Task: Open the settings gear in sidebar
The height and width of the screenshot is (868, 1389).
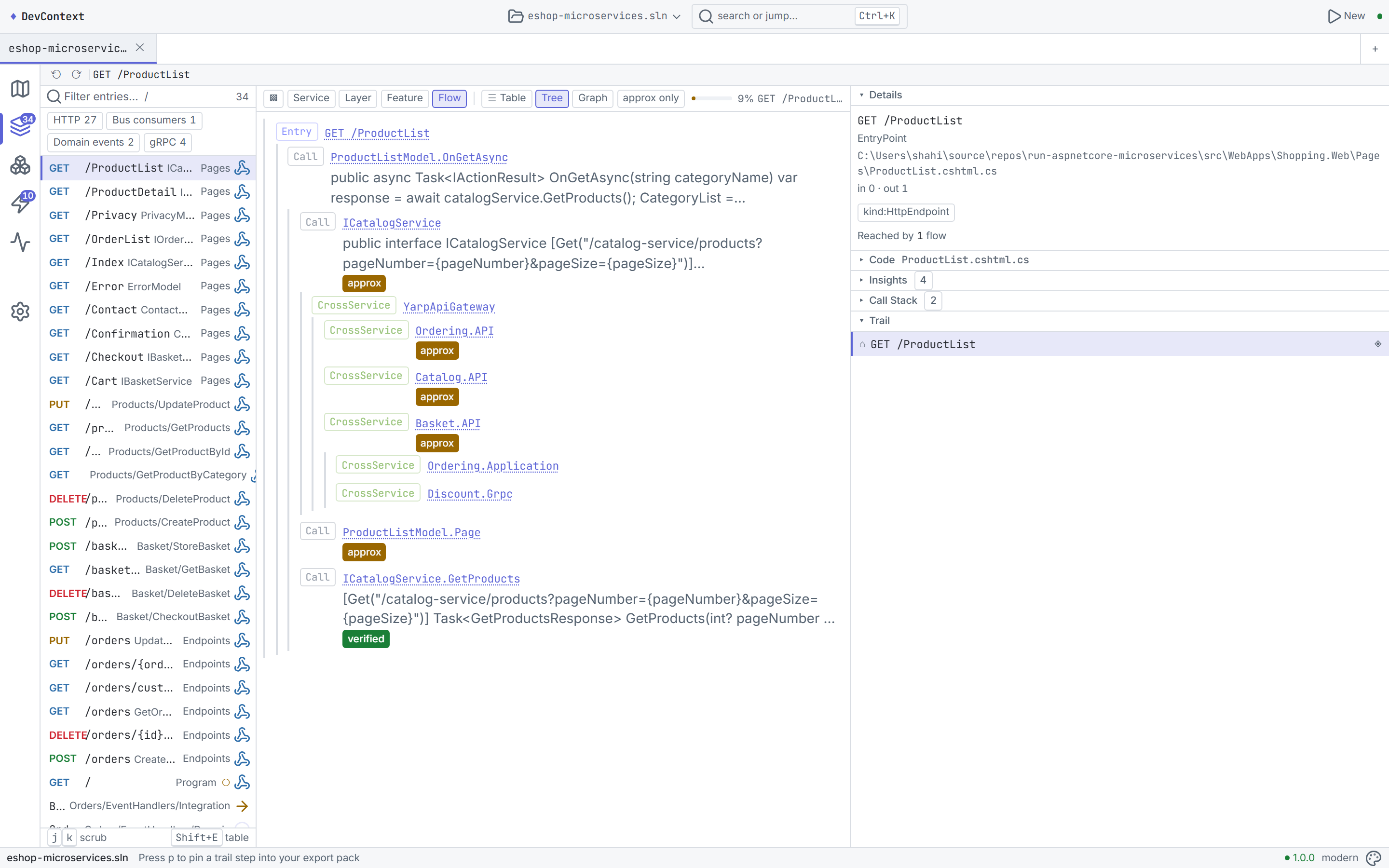Action: coord(20,311)
